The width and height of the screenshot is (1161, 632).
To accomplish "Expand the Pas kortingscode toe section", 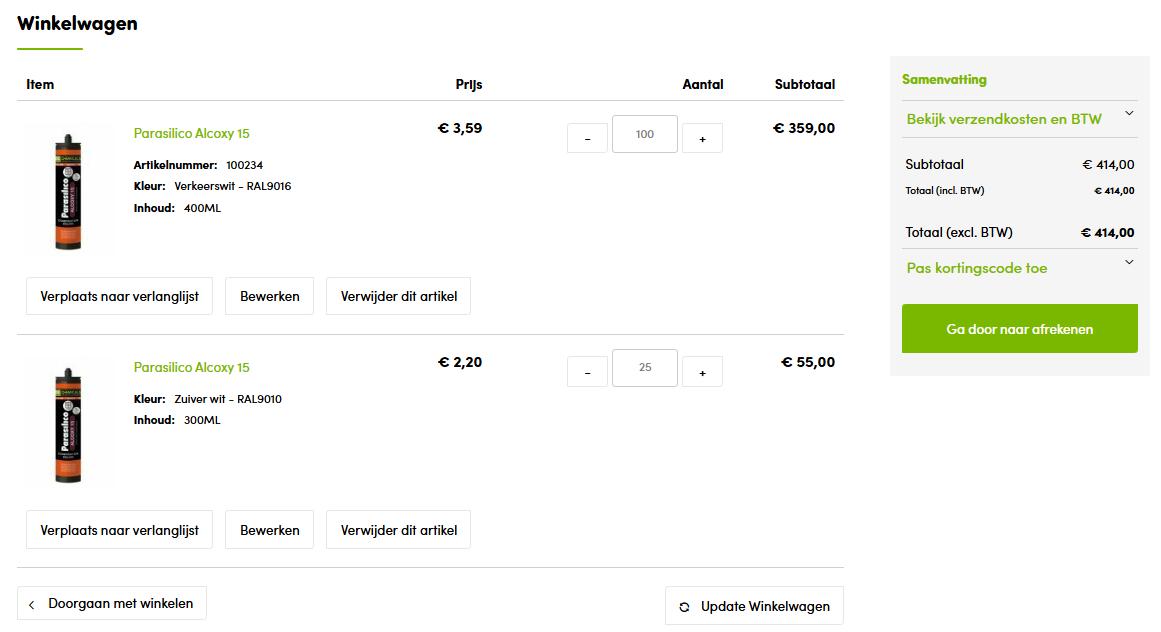I will [1020, 268].
